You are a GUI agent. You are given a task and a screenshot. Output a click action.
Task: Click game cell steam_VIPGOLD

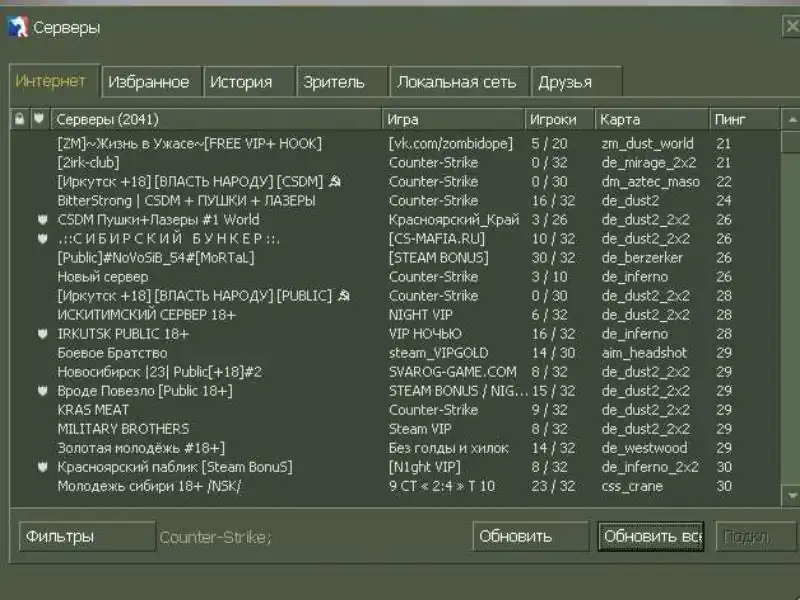(x=438, y=353)
